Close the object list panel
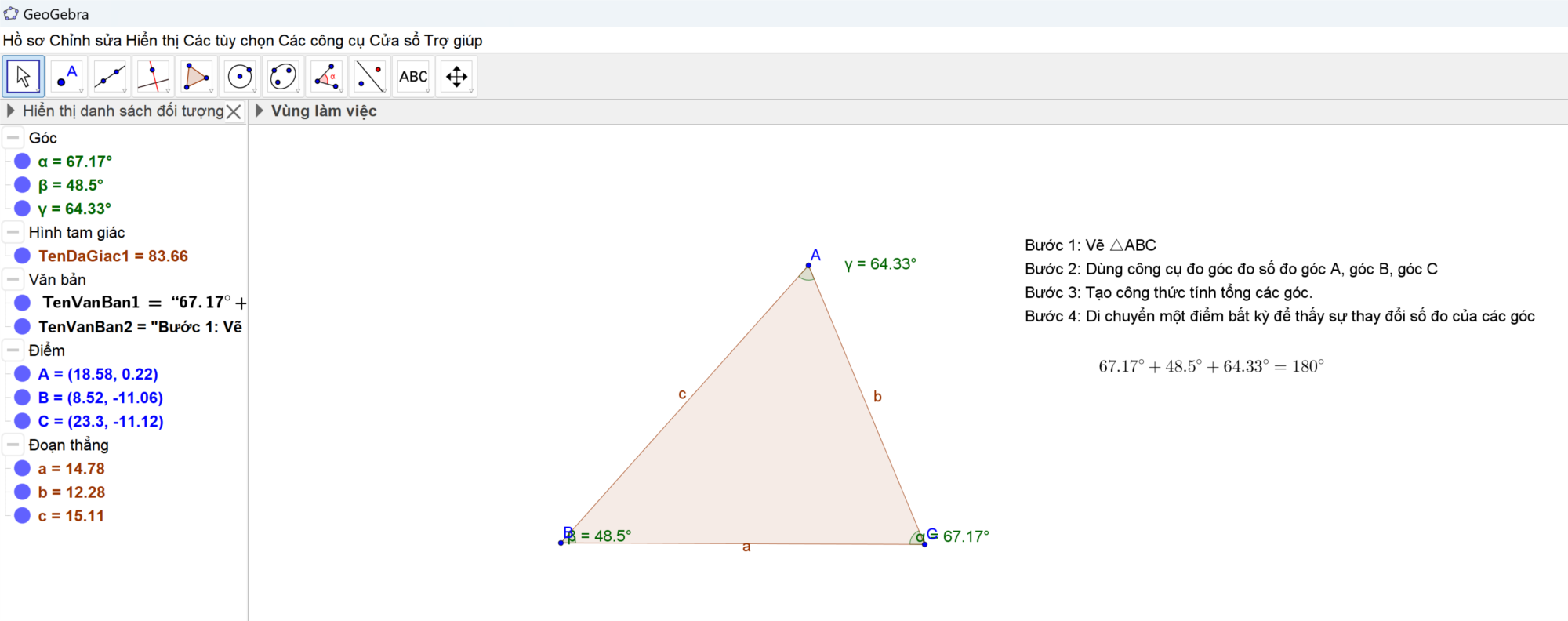This screenshot has height=621, width=1568. coord(234,112)
